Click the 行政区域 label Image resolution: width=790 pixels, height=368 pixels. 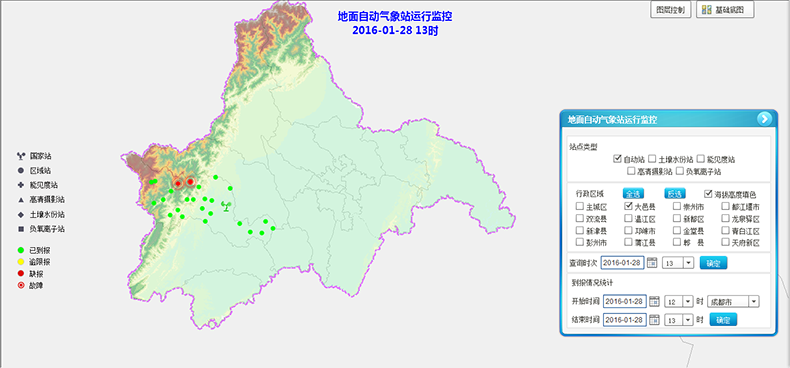[x=589, y=194]
